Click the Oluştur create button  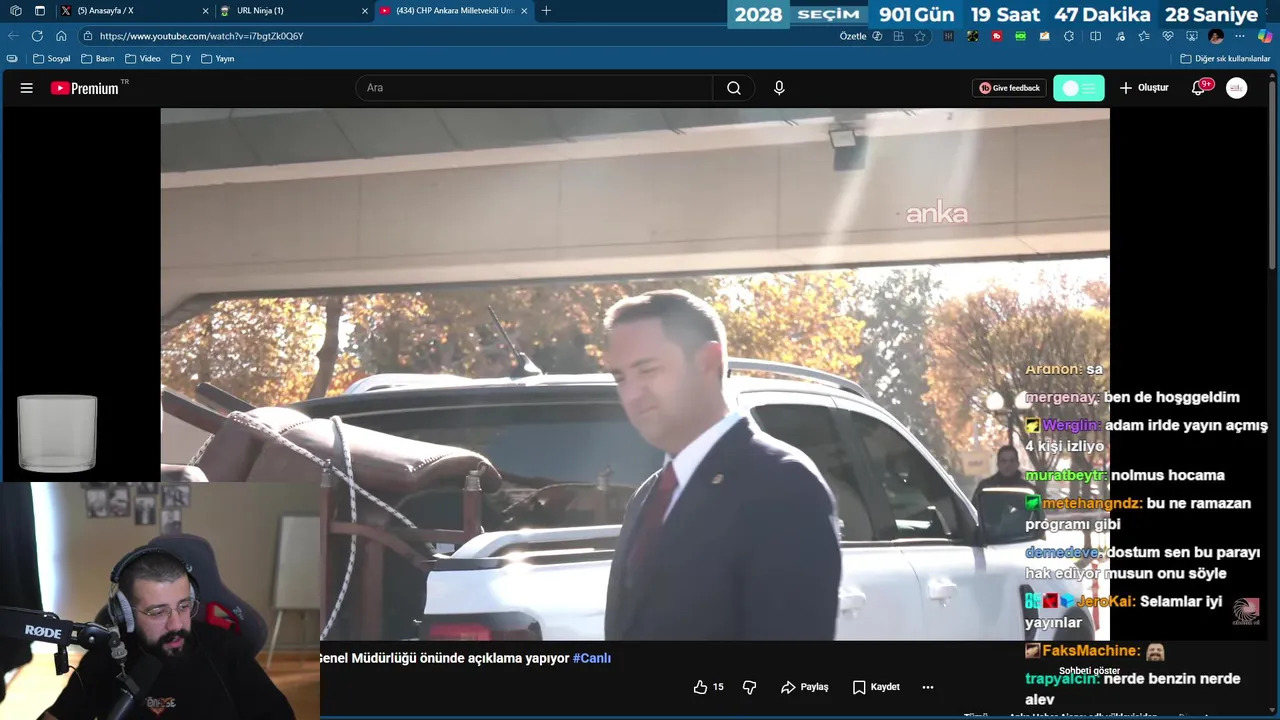click(1144, 88)
